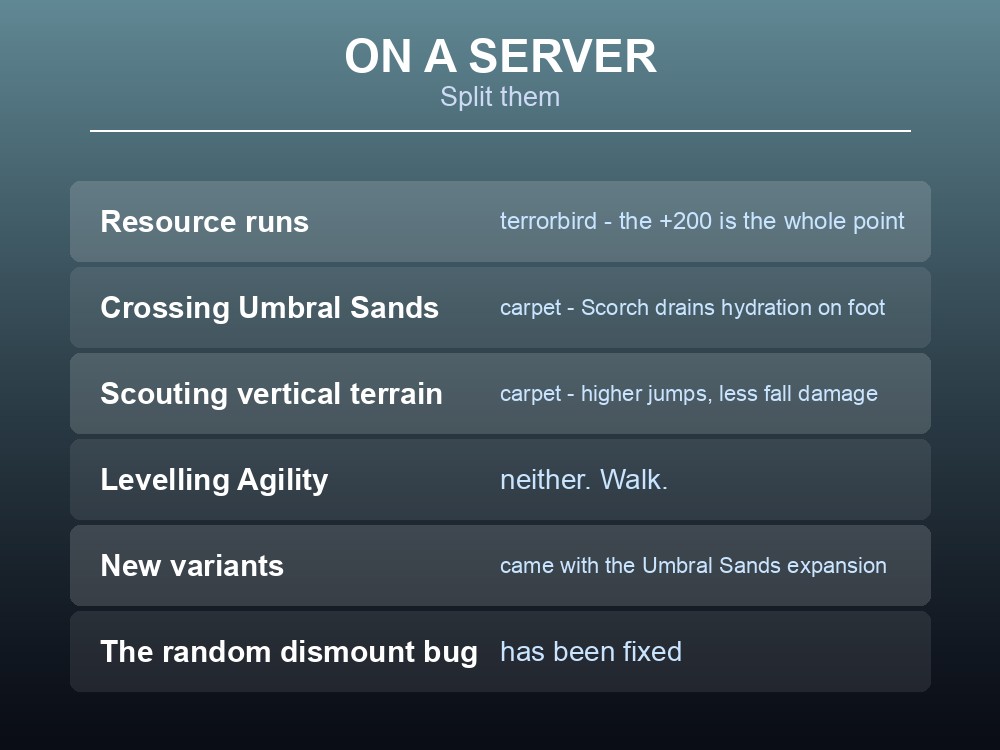Screen dimensions: 1000x750
Task: Click the has been fixed text
Action: coord(591,652)
